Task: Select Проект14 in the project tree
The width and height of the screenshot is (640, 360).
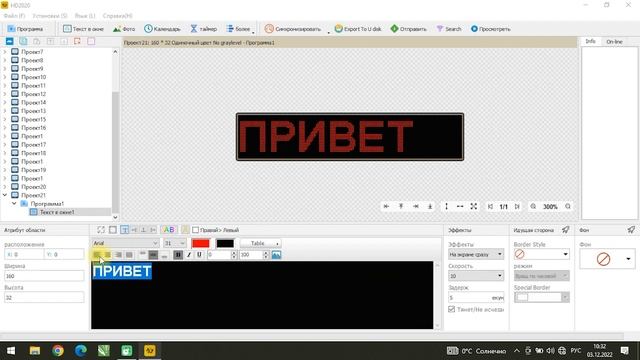Action: click(33, 102)
